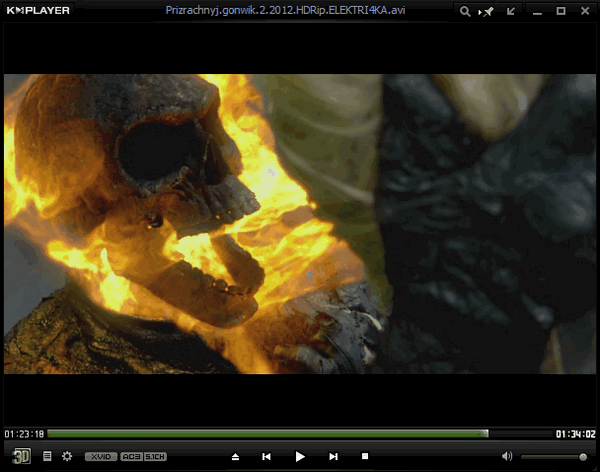Skip to the previous track
The height and width of the screenshot is (472, 600).
click(267, 456)
